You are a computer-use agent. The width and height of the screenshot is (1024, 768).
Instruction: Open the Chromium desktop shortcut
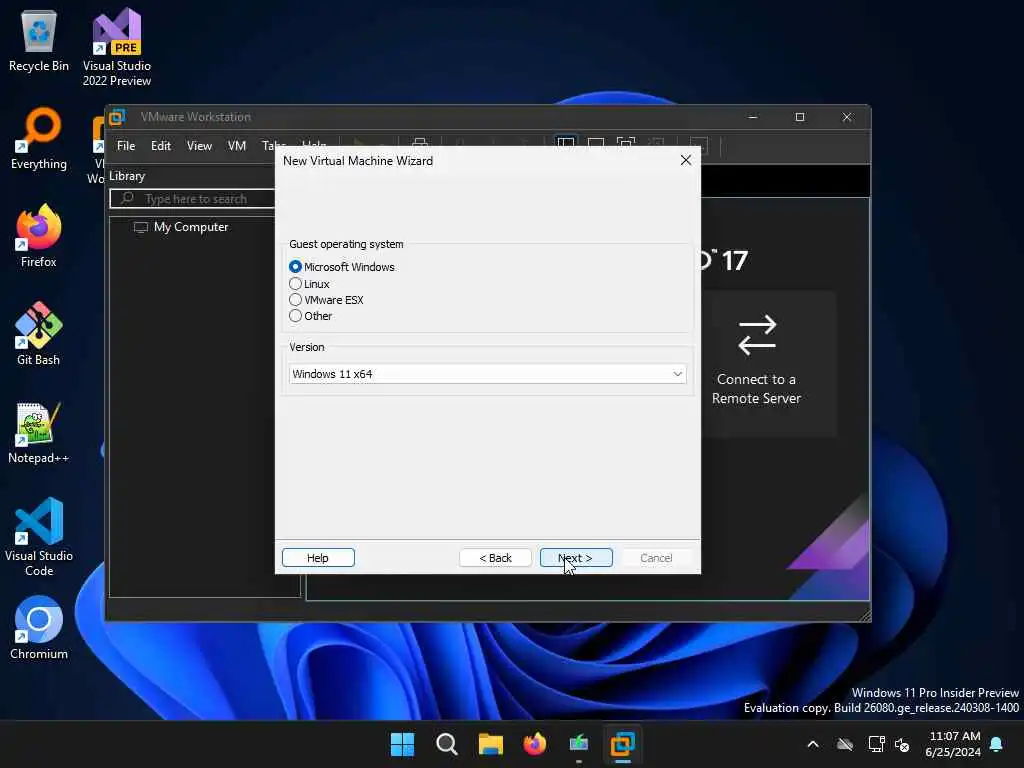[39, 628]
